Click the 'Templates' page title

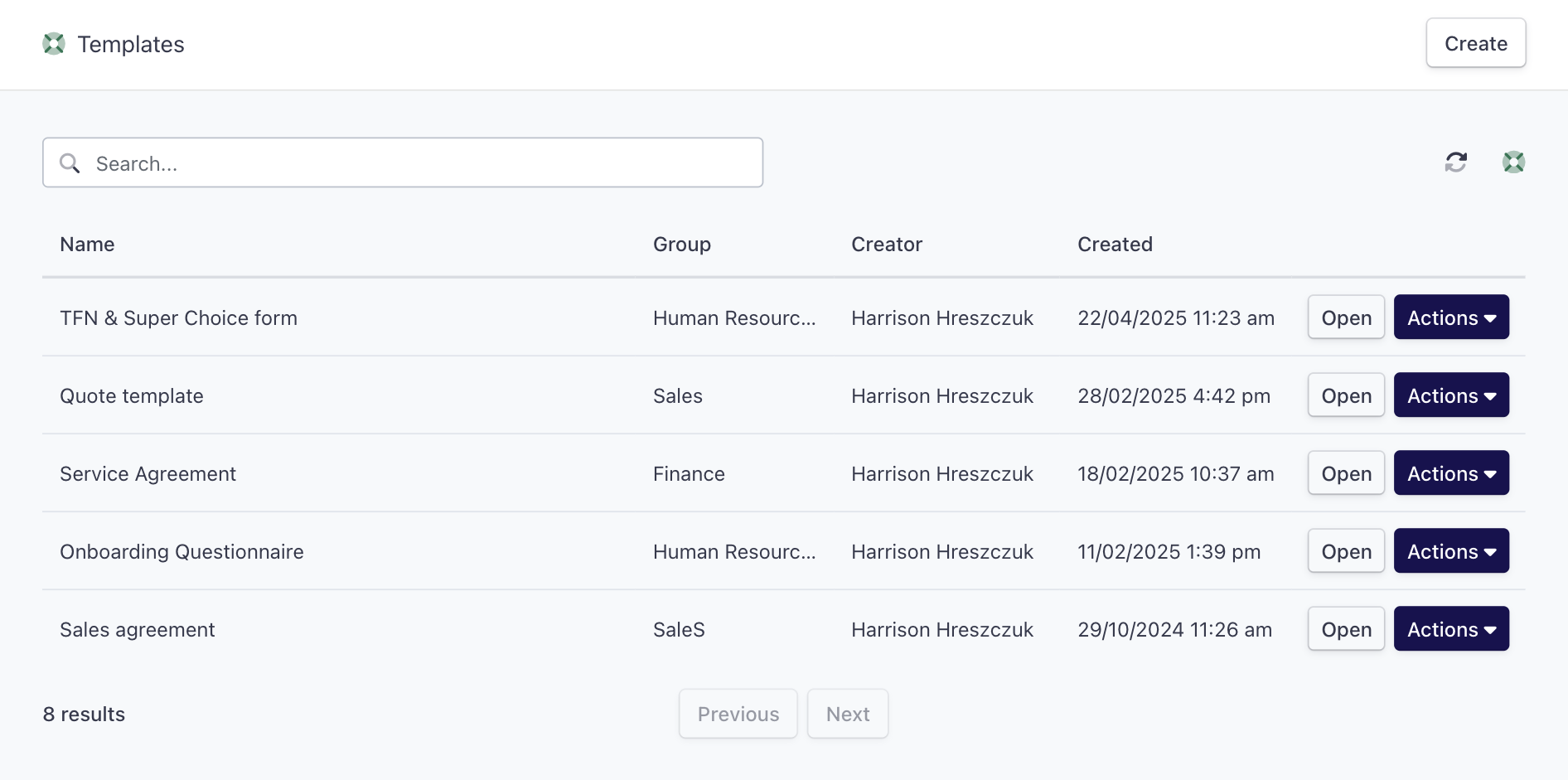[131, 45]
